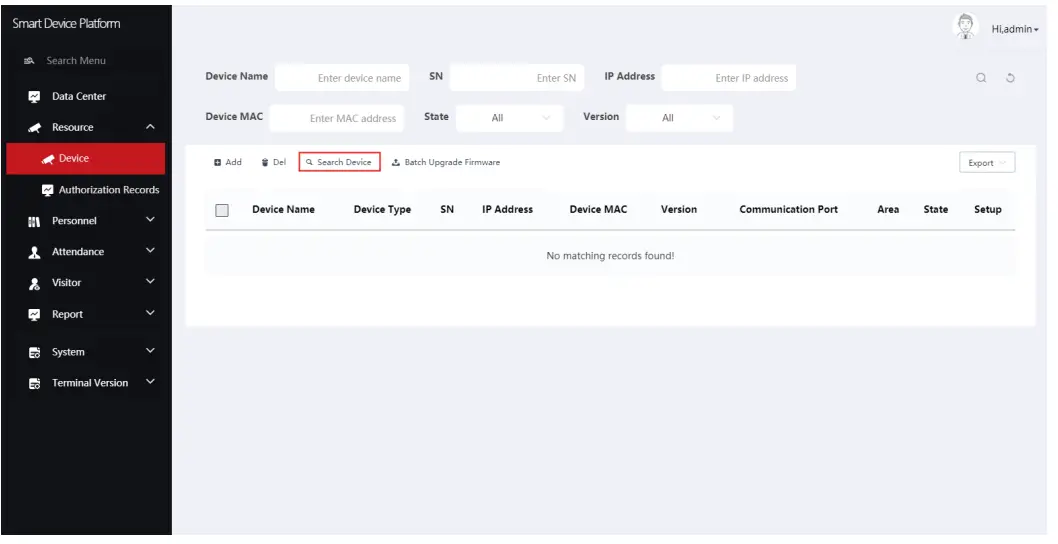
Task: Expand the Visitor menu chevron
Action: (150, 282)
